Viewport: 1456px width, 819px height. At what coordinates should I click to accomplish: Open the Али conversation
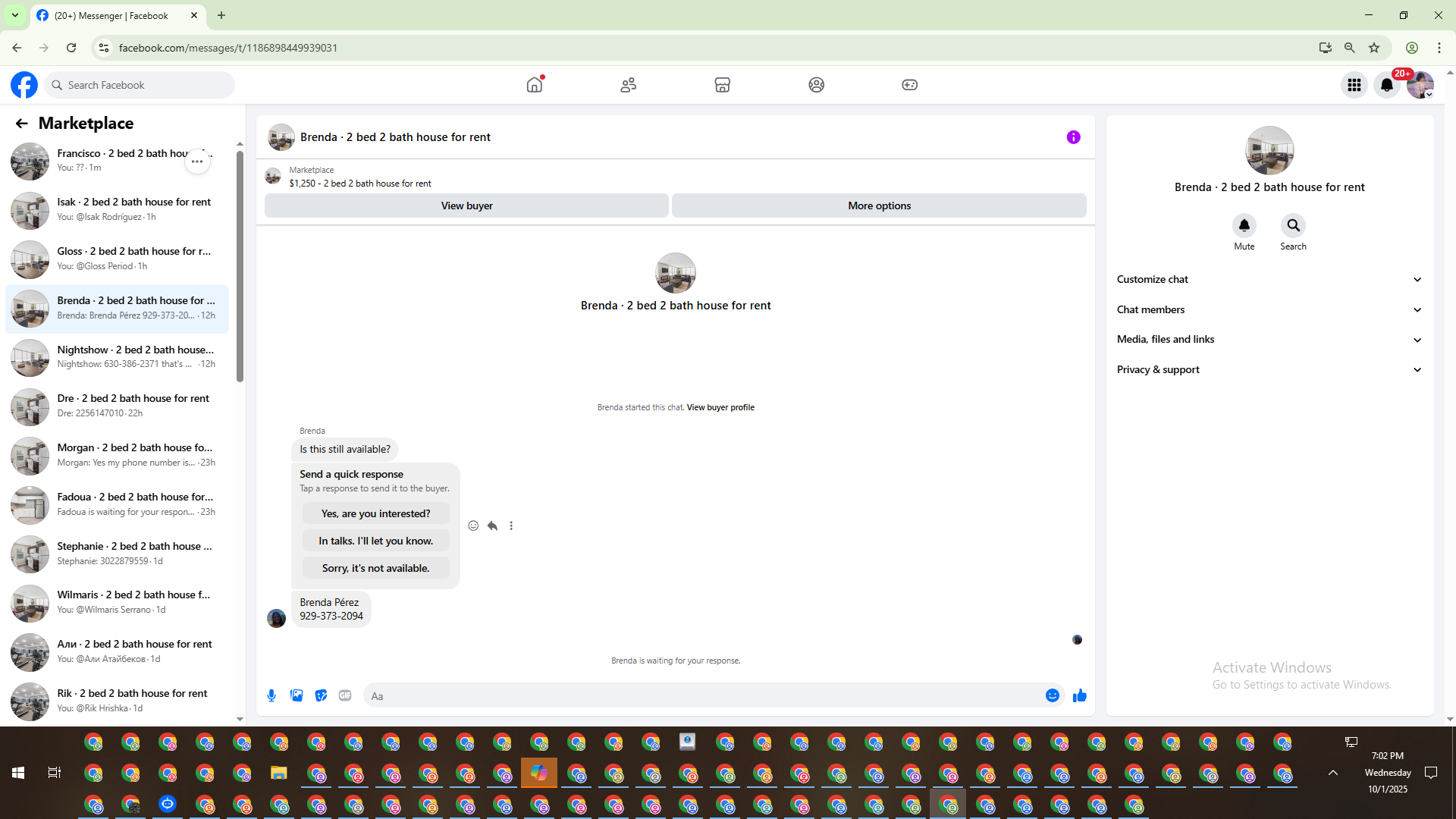[x=117, y=652]
